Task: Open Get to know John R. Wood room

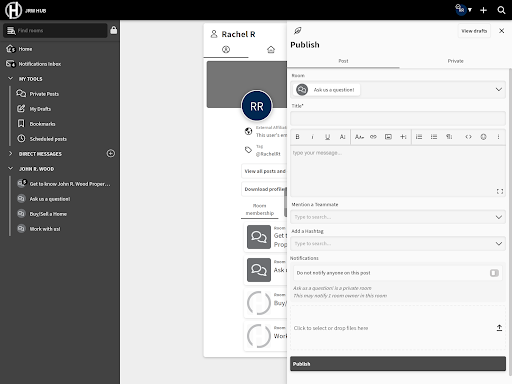Action: coord(70,184)
